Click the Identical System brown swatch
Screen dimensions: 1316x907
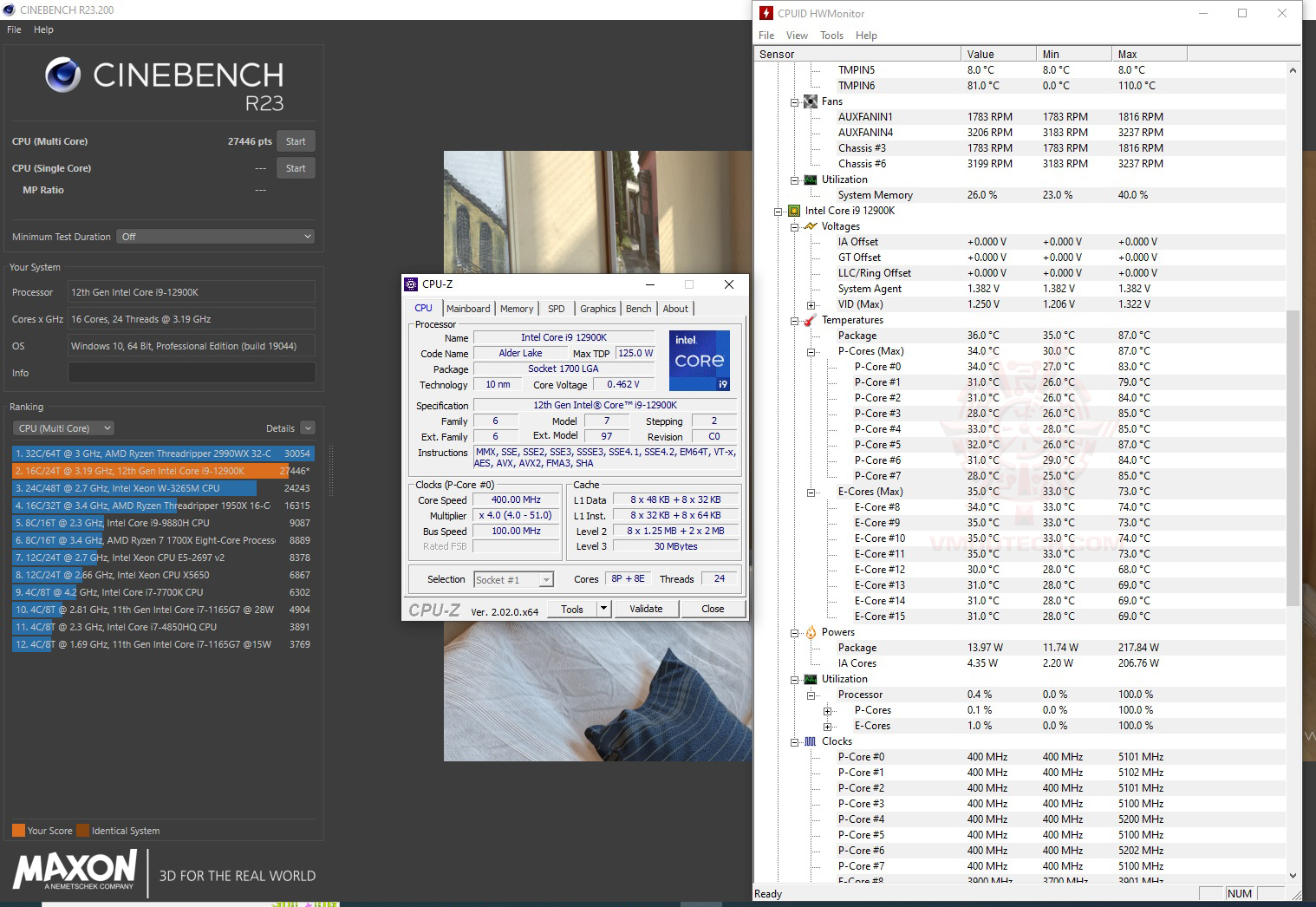(82, 830)
